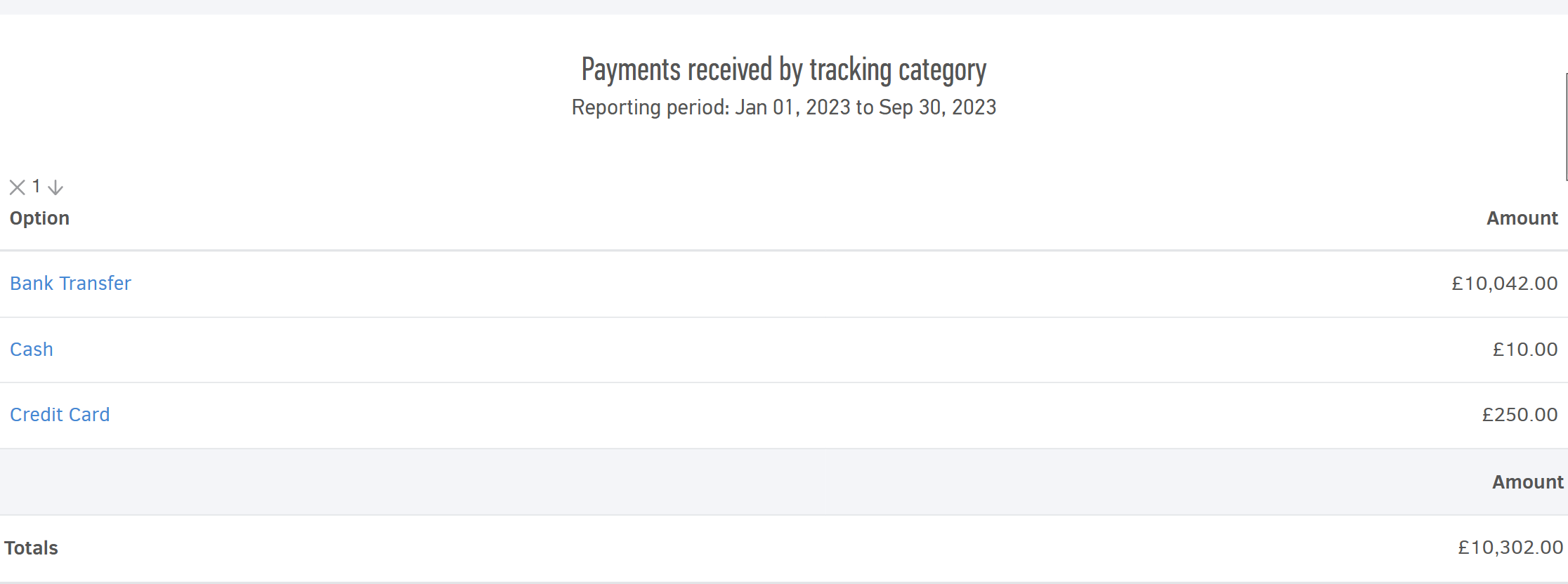Remove the sort on Option column

pyautogui.click(x=17, y=187)
